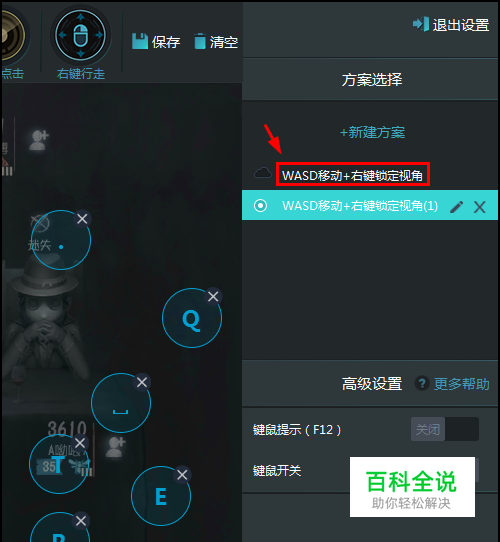Select radio button of WASD移动+右键锁定视角(1)
The width and height of the screenshot is (500, 542).
click(260, 205)
